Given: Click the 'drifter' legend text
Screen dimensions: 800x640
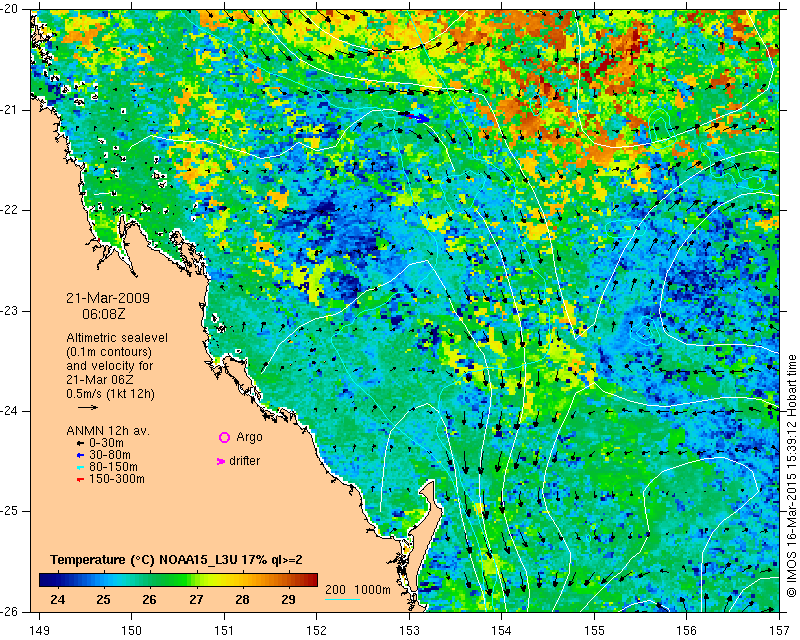Looking at the screenshot, I should pos(244,461).
